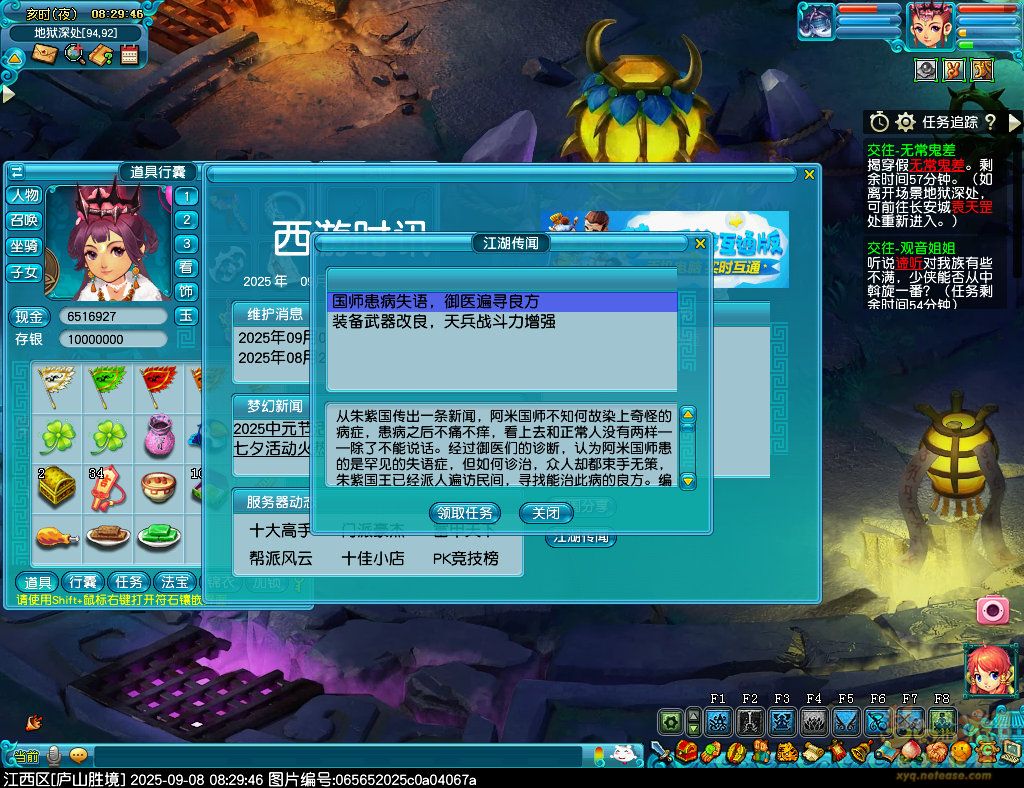Select the 装备武器改良 news list entry
The height and width of the screenshot is (788, 1024).
(x=443, y=322)
